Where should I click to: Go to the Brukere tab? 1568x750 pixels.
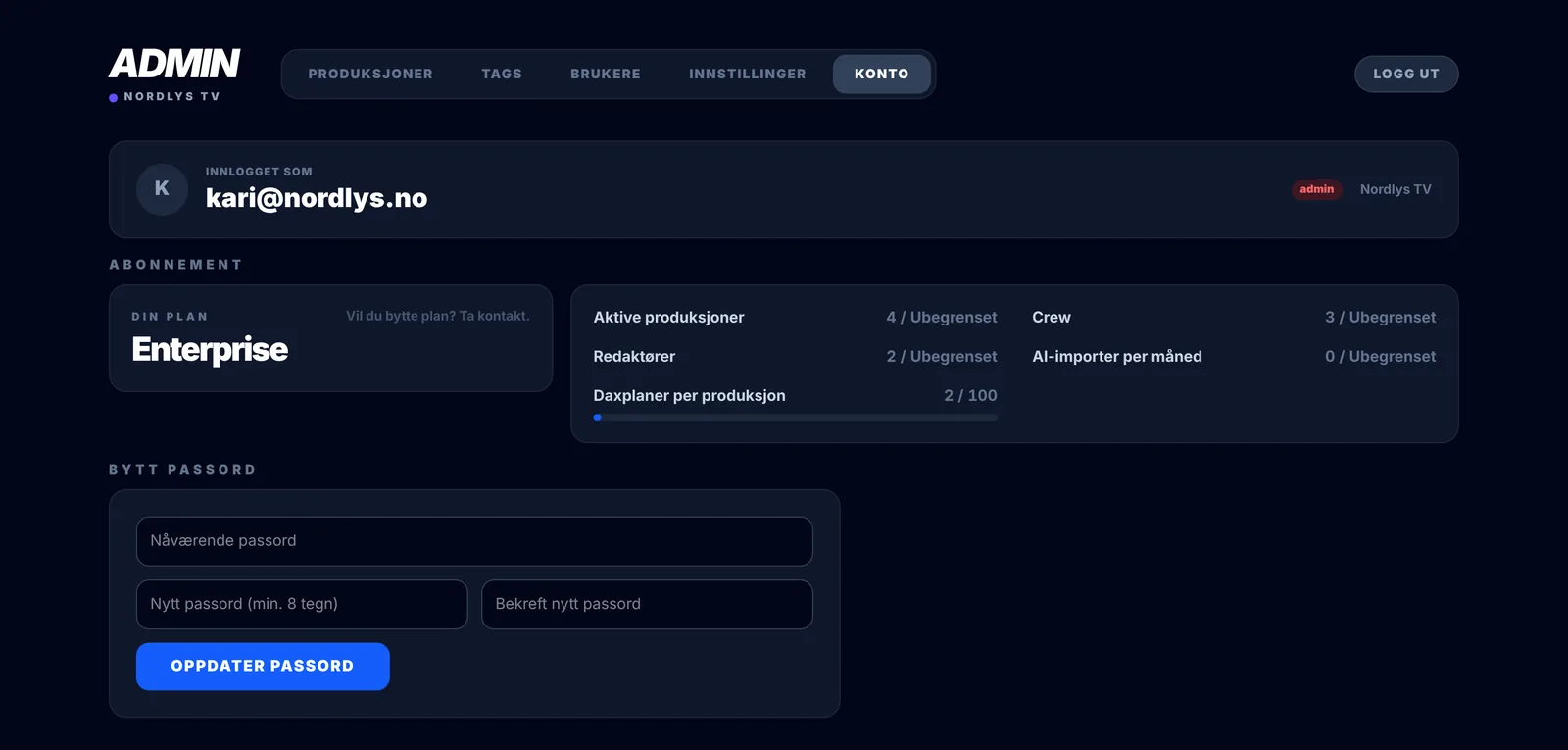[606, 75]
